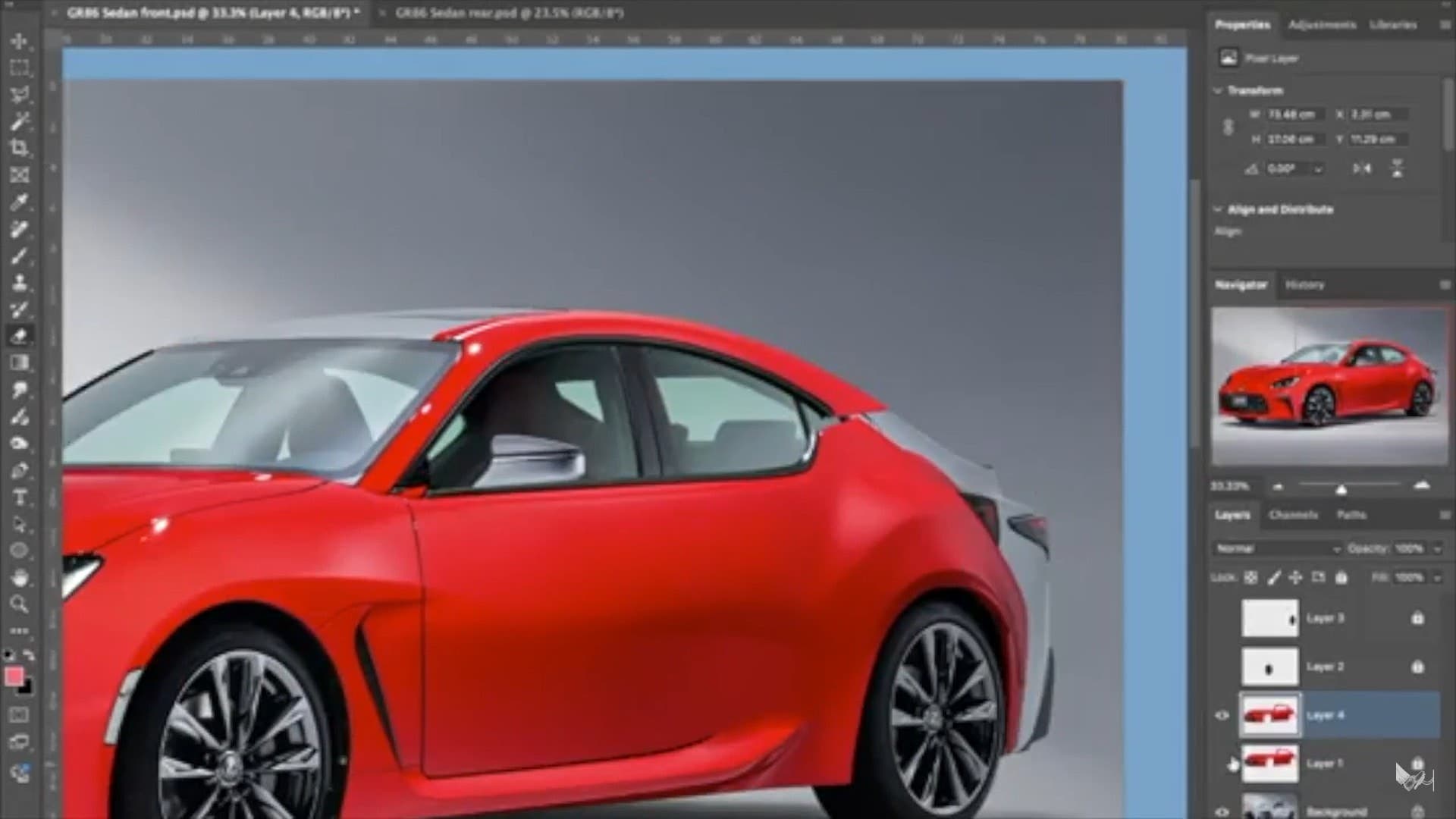Open the Layers panel menu

(x=1444, y=515)
